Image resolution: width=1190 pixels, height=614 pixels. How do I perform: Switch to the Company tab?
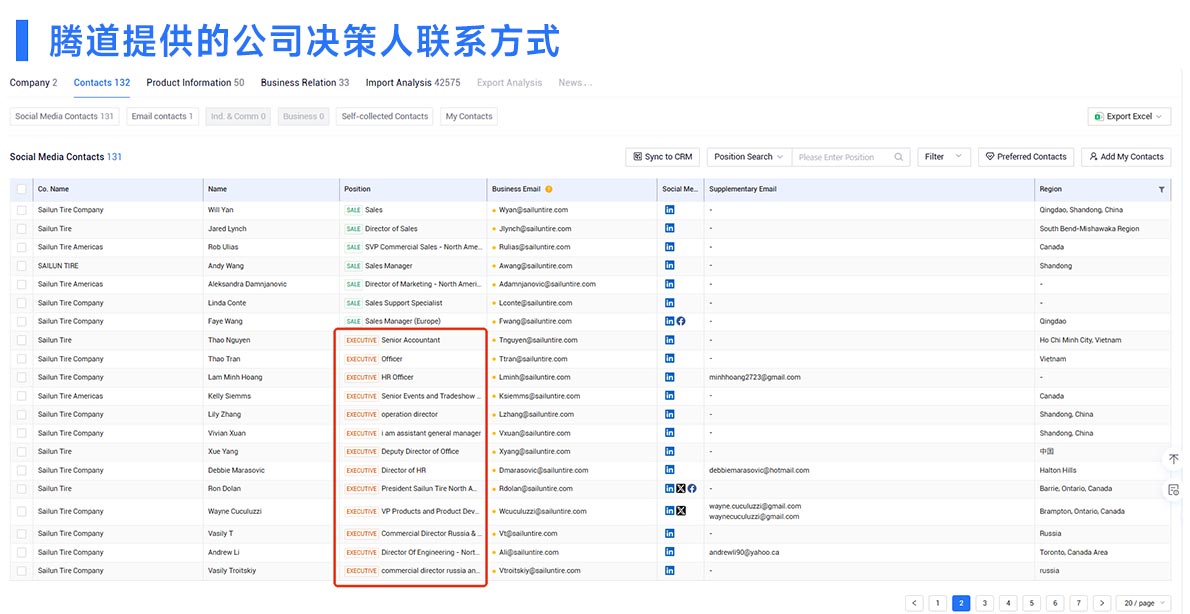[x=33, y=83]
